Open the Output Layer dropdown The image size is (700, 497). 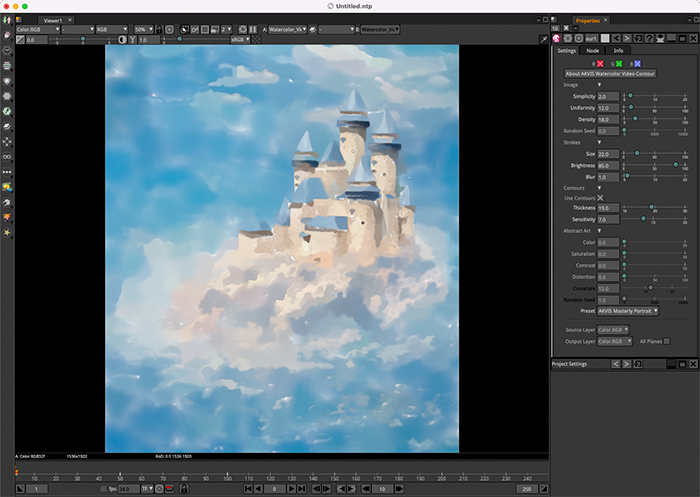(x=615, y=341)
